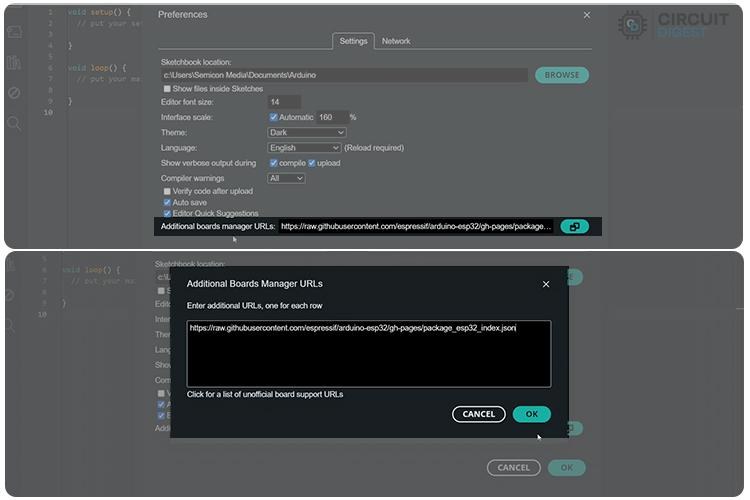This screenshot has width=750, height=500.
Task: Click the dimmed Preferences CANCEL button behind the dialog
Action: tap(513, 467)
